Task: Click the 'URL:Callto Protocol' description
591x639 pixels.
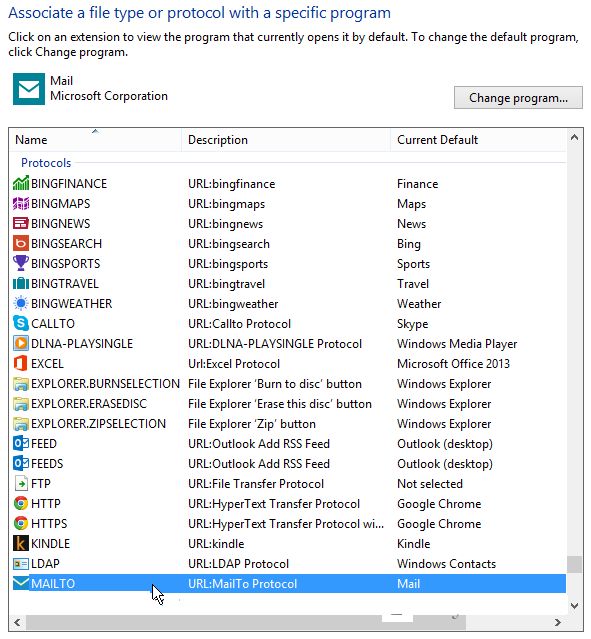Action: [x=239, y=324]
